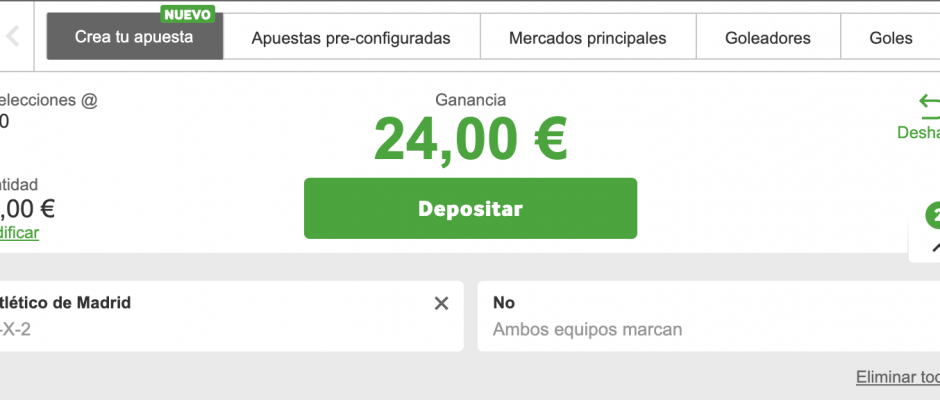Select the "Goleadores" tab

768,38
